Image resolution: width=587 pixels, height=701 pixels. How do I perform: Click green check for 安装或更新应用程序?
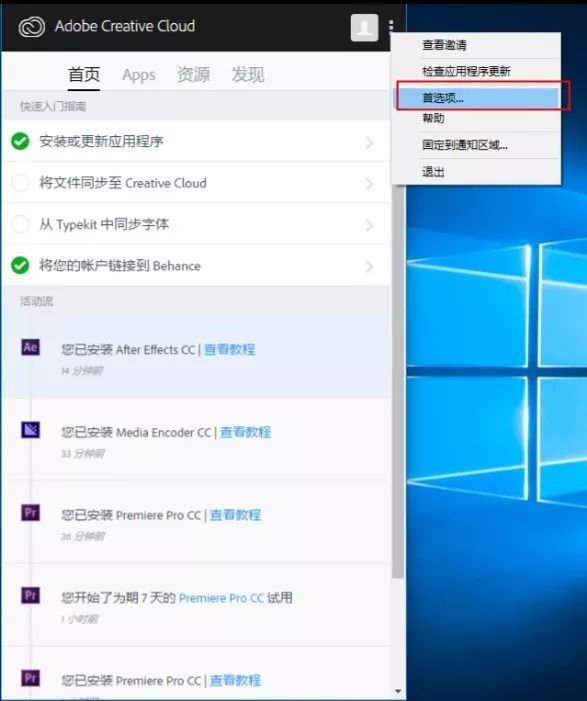coord(20,141)
